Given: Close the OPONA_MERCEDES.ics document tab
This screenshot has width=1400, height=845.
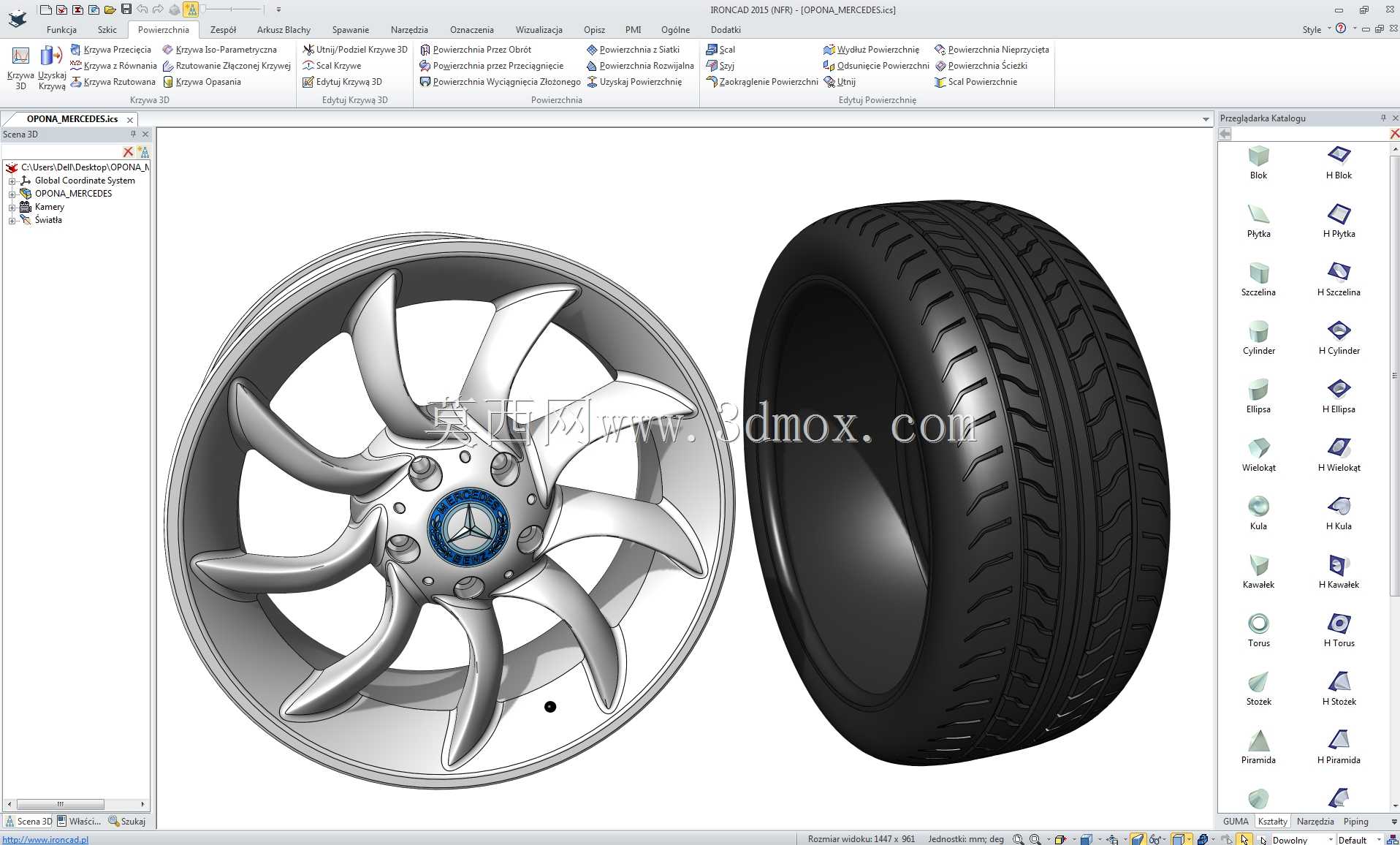Looking at the screenshot, I should click(x=130, y=120).
